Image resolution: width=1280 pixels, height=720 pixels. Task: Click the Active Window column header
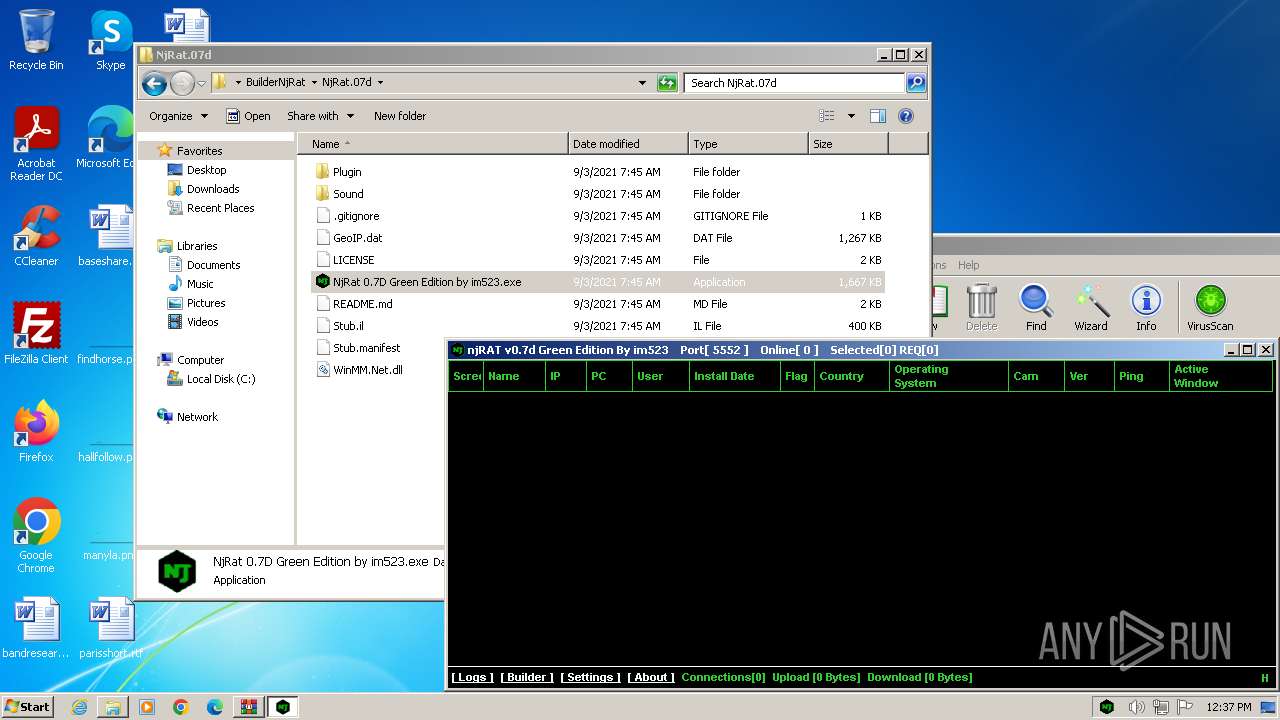click(x=1221, y=376)
